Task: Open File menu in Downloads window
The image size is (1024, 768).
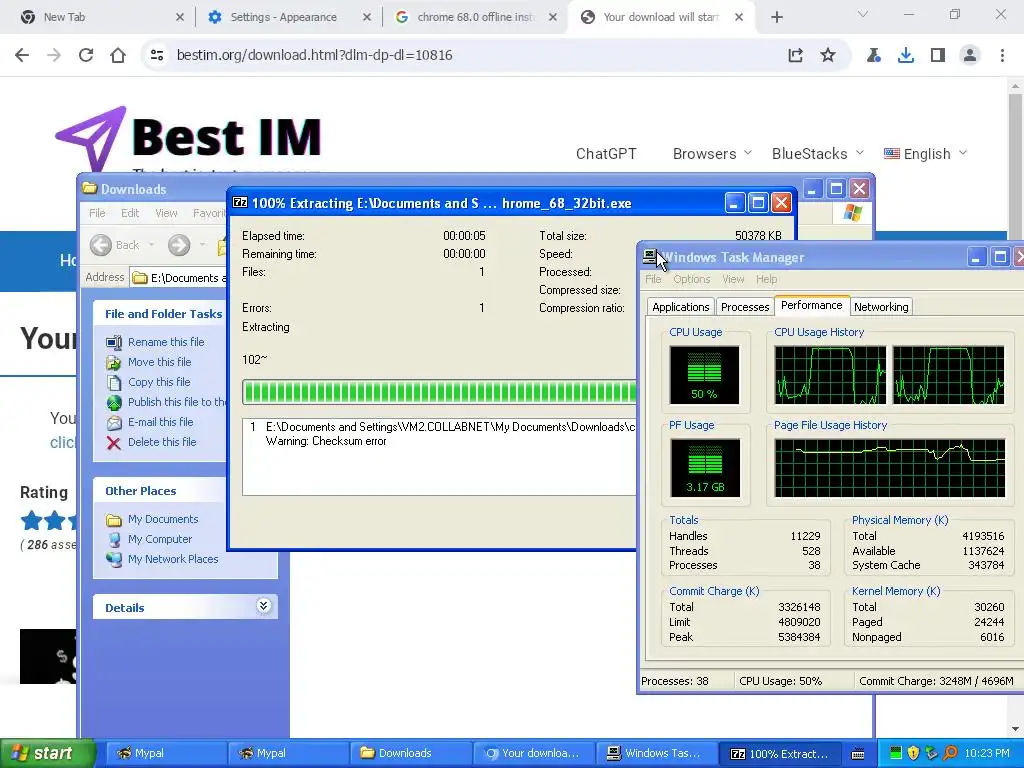Action: [x=97, y=213]
